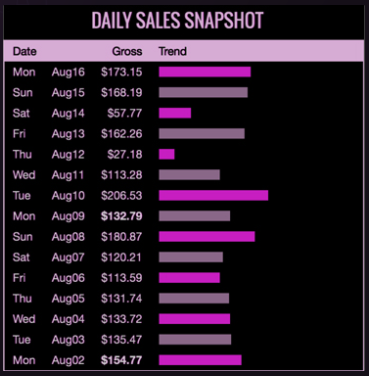The image size is (369, 376).
Task: Select the Fri Aug13 row
Action: pyautogui.click(x=184, y=134)
